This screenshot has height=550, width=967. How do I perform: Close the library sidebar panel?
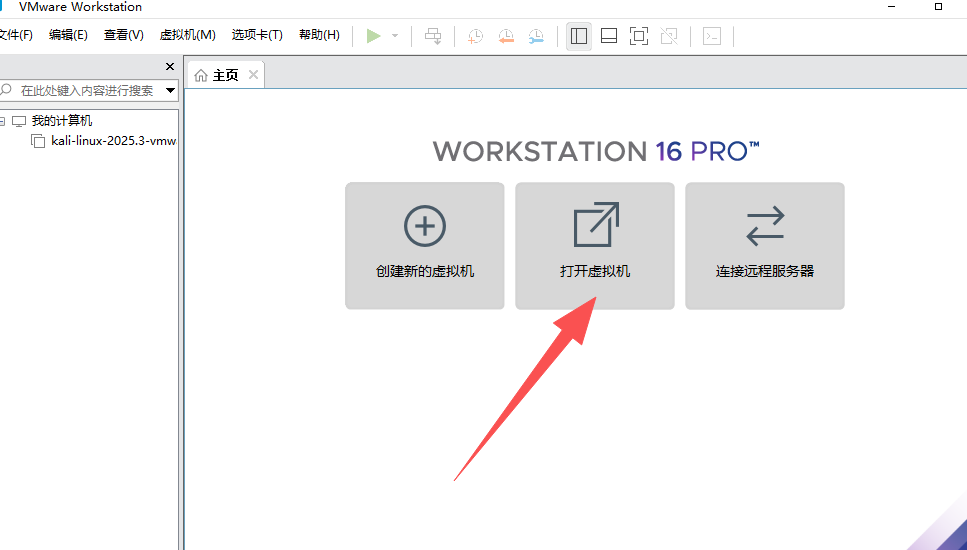[x=170, y=67]
